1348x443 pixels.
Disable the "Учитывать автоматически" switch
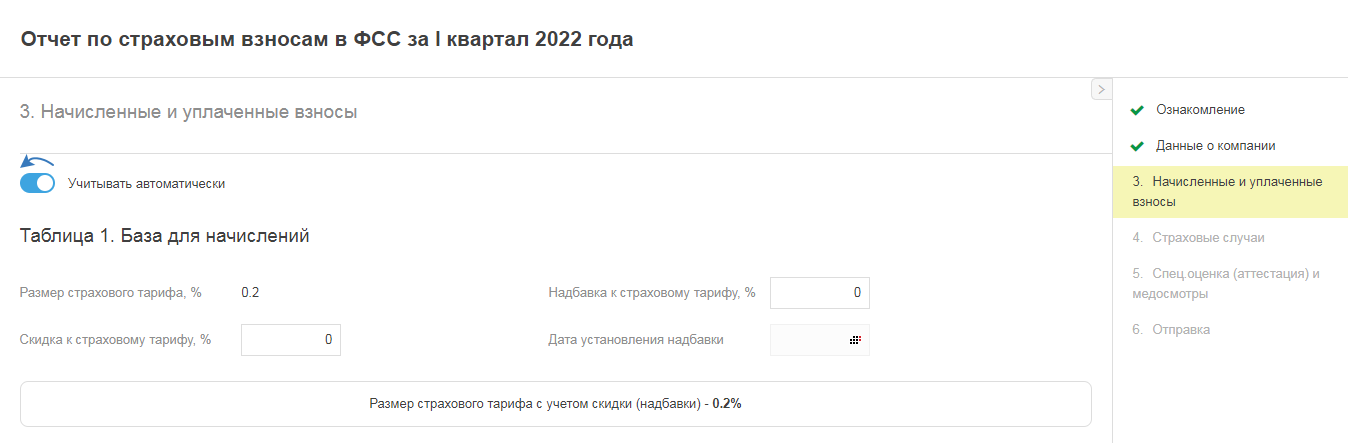pos(37,183)
